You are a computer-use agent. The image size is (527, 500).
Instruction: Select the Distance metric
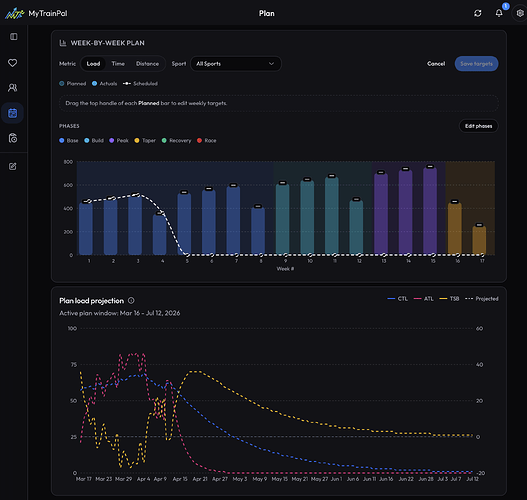[x=147, y=64]
